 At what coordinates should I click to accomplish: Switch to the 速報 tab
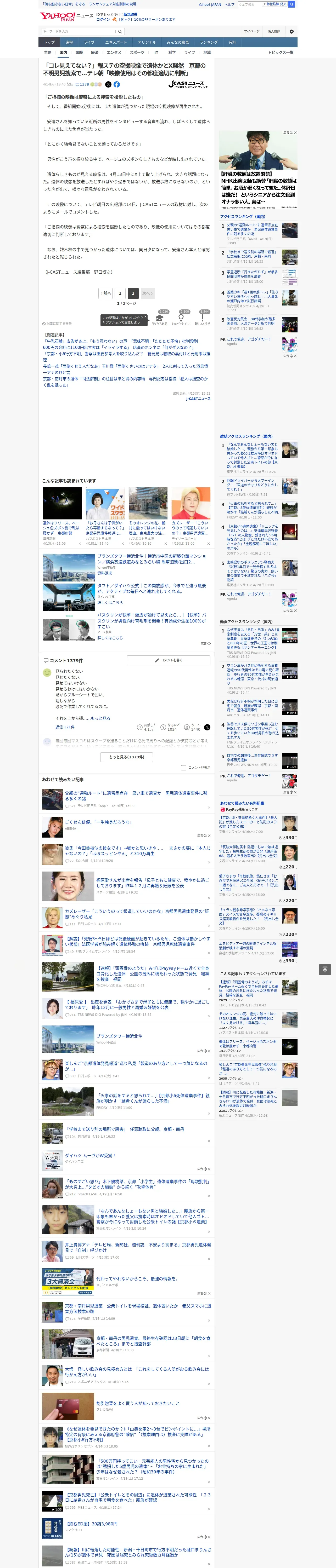pos(69,43)
